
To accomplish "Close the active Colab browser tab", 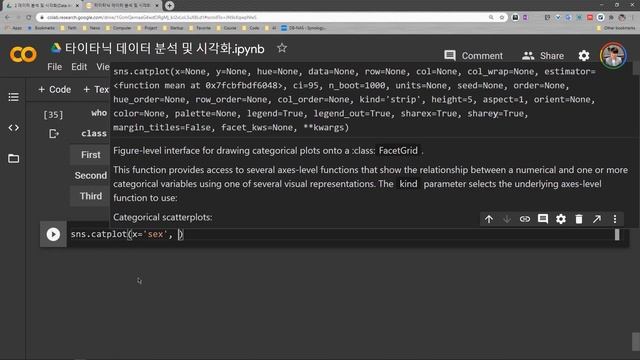I will tap(158, 5).
